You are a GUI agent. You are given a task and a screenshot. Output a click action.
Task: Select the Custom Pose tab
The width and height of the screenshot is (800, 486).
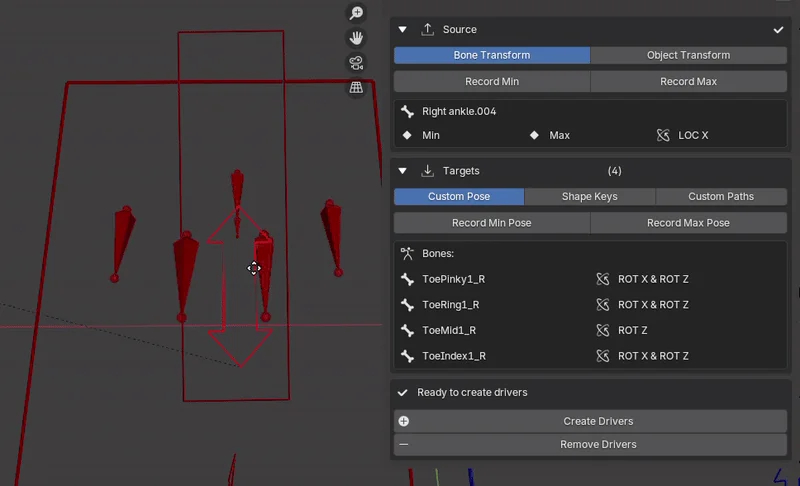[x=459, y=196]
